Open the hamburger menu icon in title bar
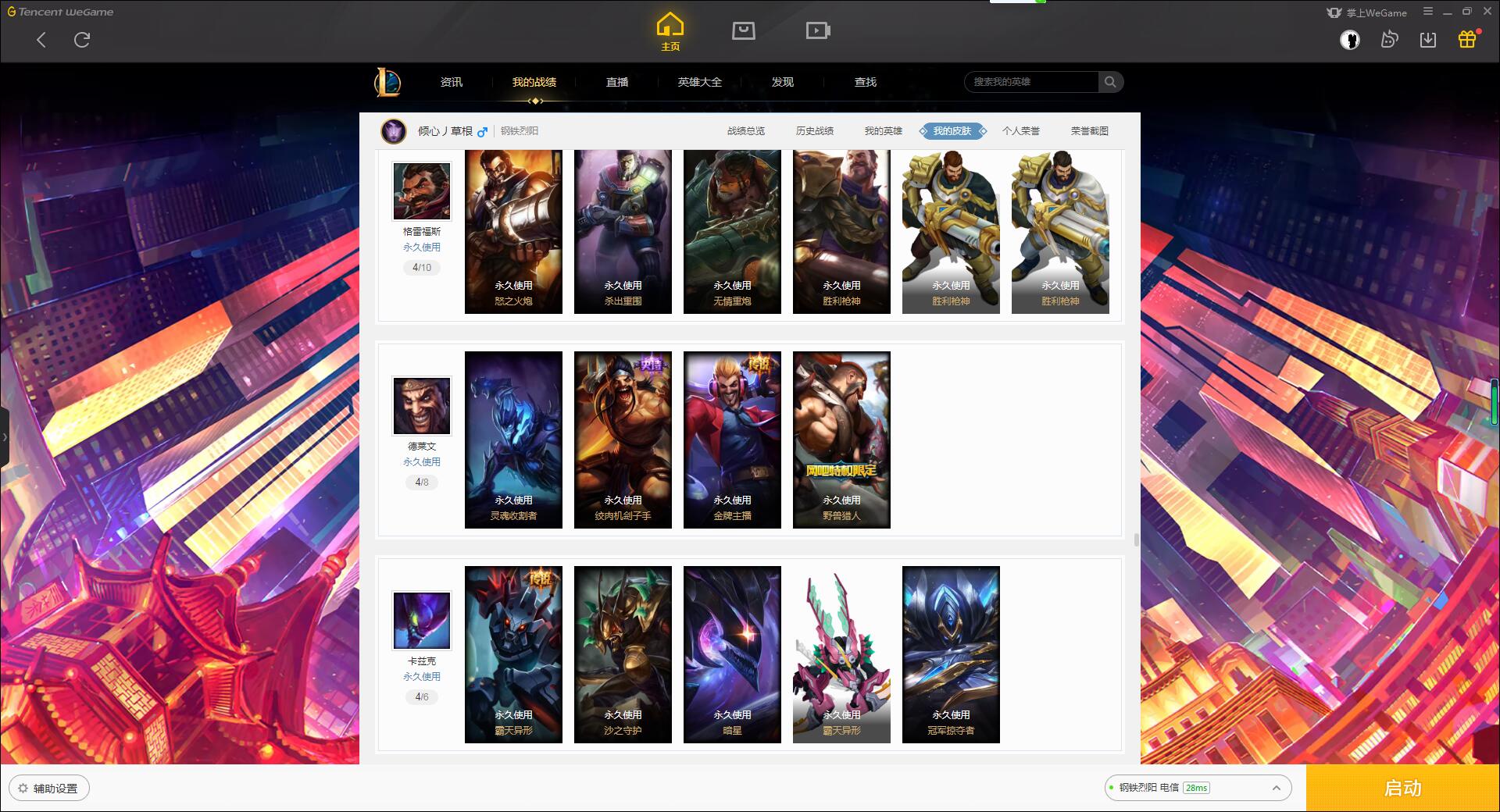This screenshot has width=1500, height=812. point(1428,12)
